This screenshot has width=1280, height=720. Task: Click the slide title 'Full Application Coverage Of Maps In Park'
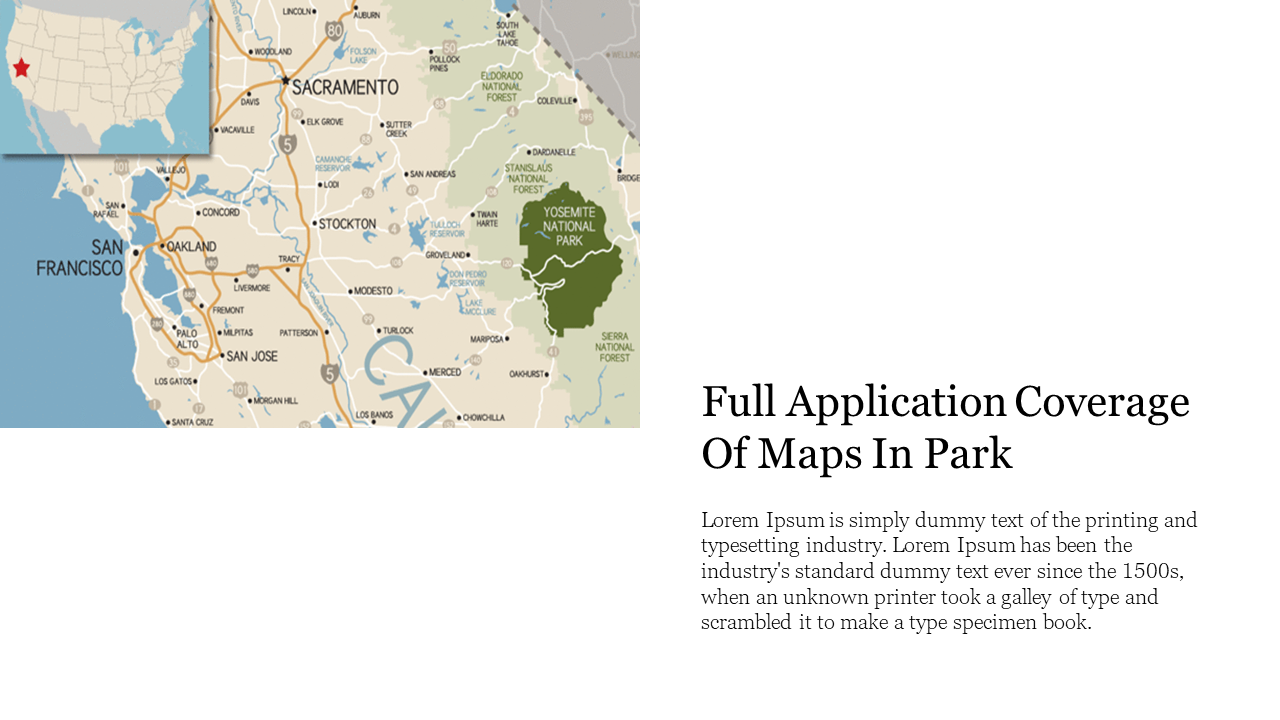pos(945,427)
